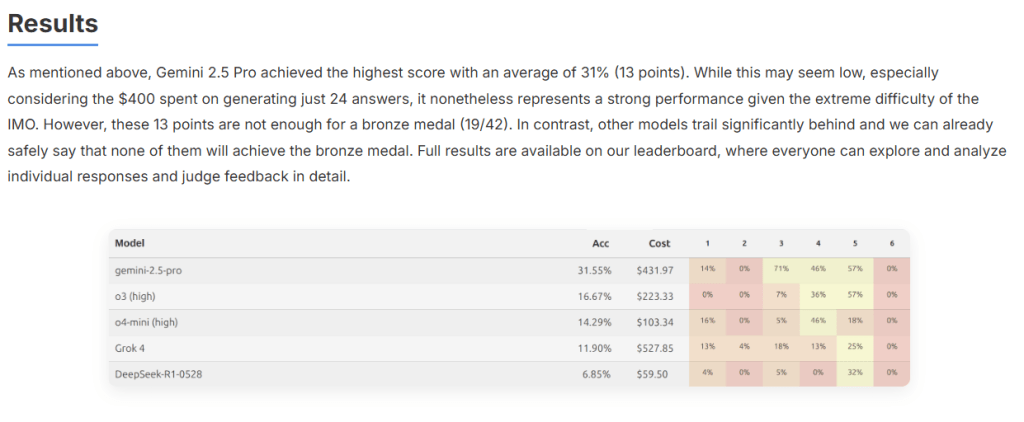Click the 16.67% accuracy value
The width and height of the screenshot is (1024, 422).
pos(594,296)
